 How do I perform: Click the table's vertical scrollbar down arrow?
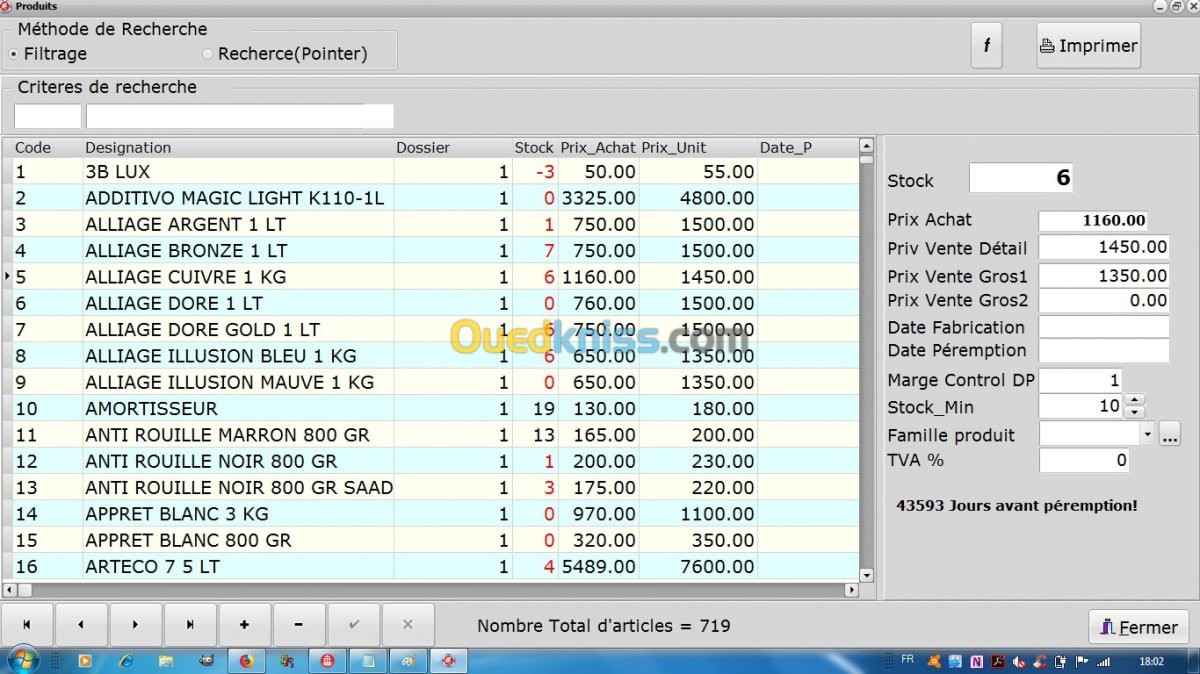coord(866,575)
